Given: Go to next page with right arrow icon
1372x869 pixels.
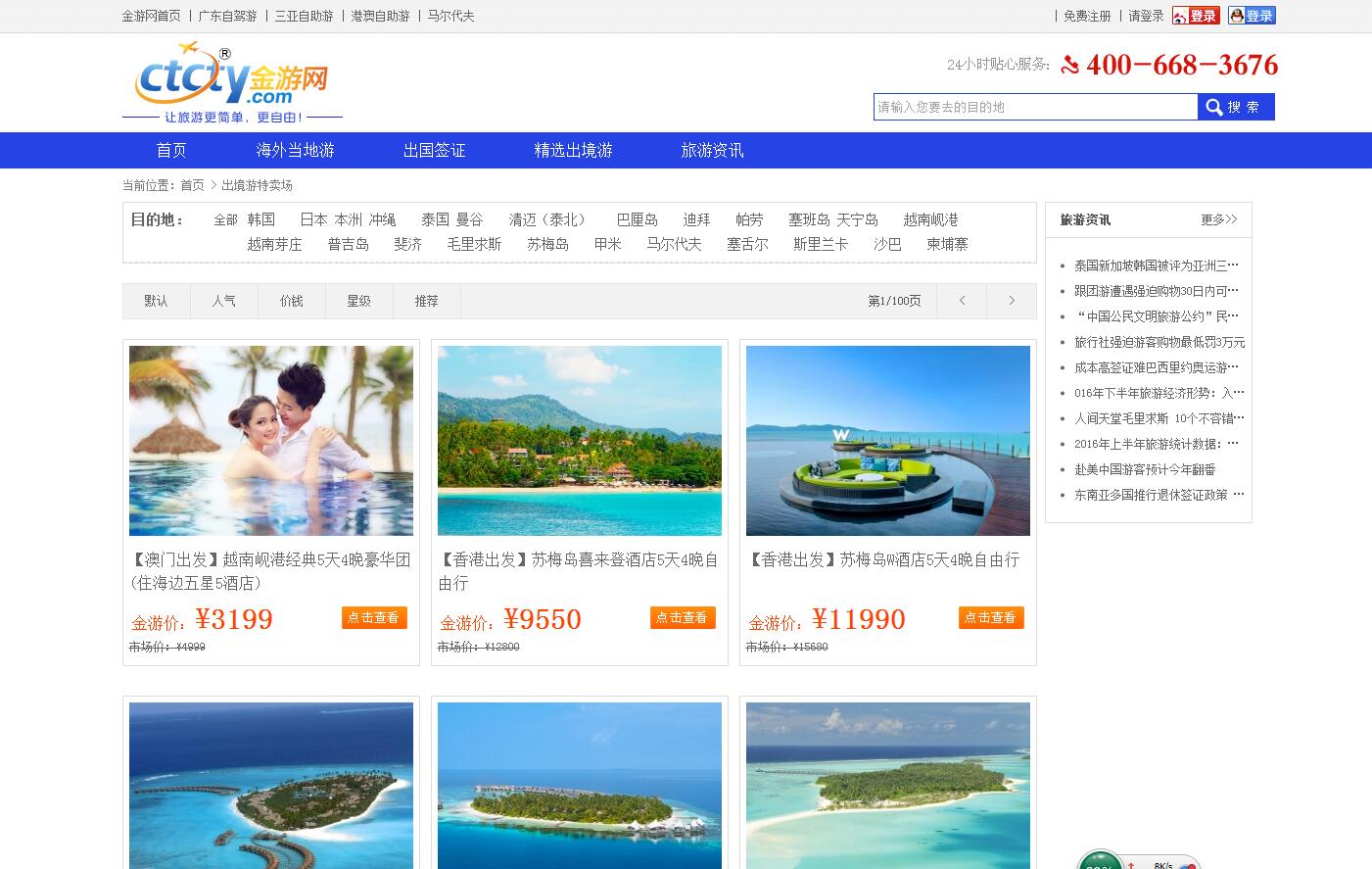Looking at the screenshot, I should click(x=1011, y=301).
